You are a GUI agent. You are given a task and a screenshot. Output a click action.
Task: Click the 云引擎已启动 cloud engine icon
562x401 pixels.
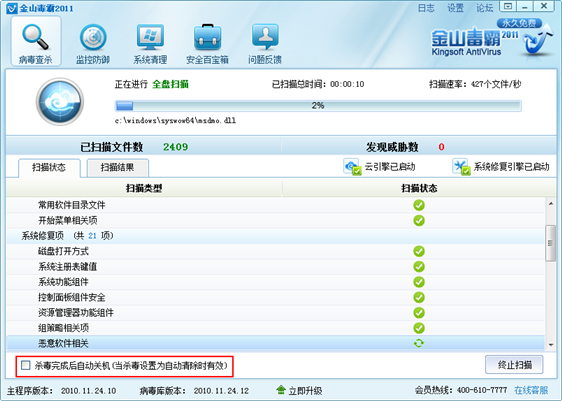click(x=352, y=167)
